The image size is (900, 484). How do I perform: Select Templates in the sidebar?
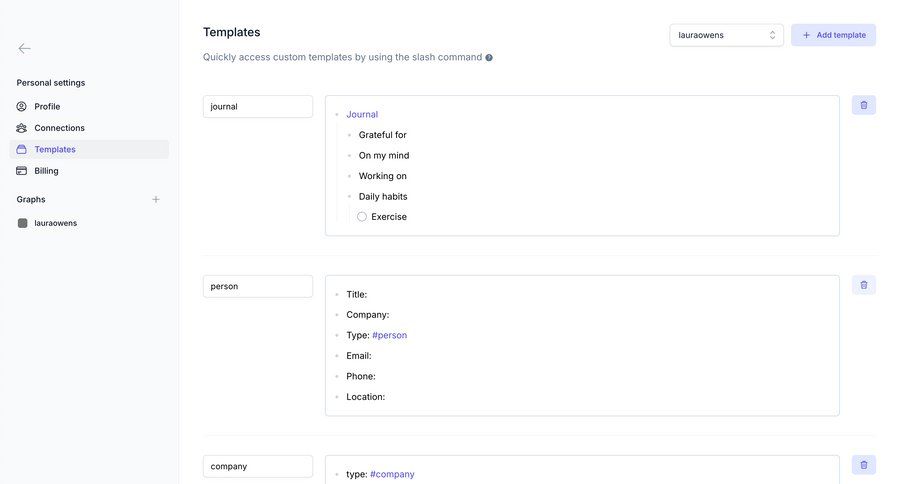[89, 149]
